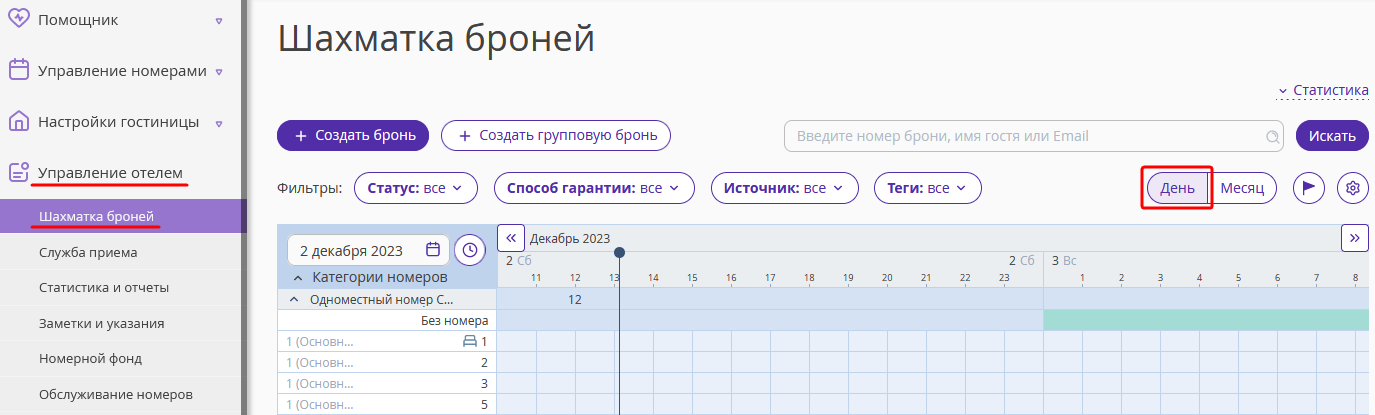Click the calendar icon beside Управление номерами
The image size is (1375, 415).
tap(18, 70)
